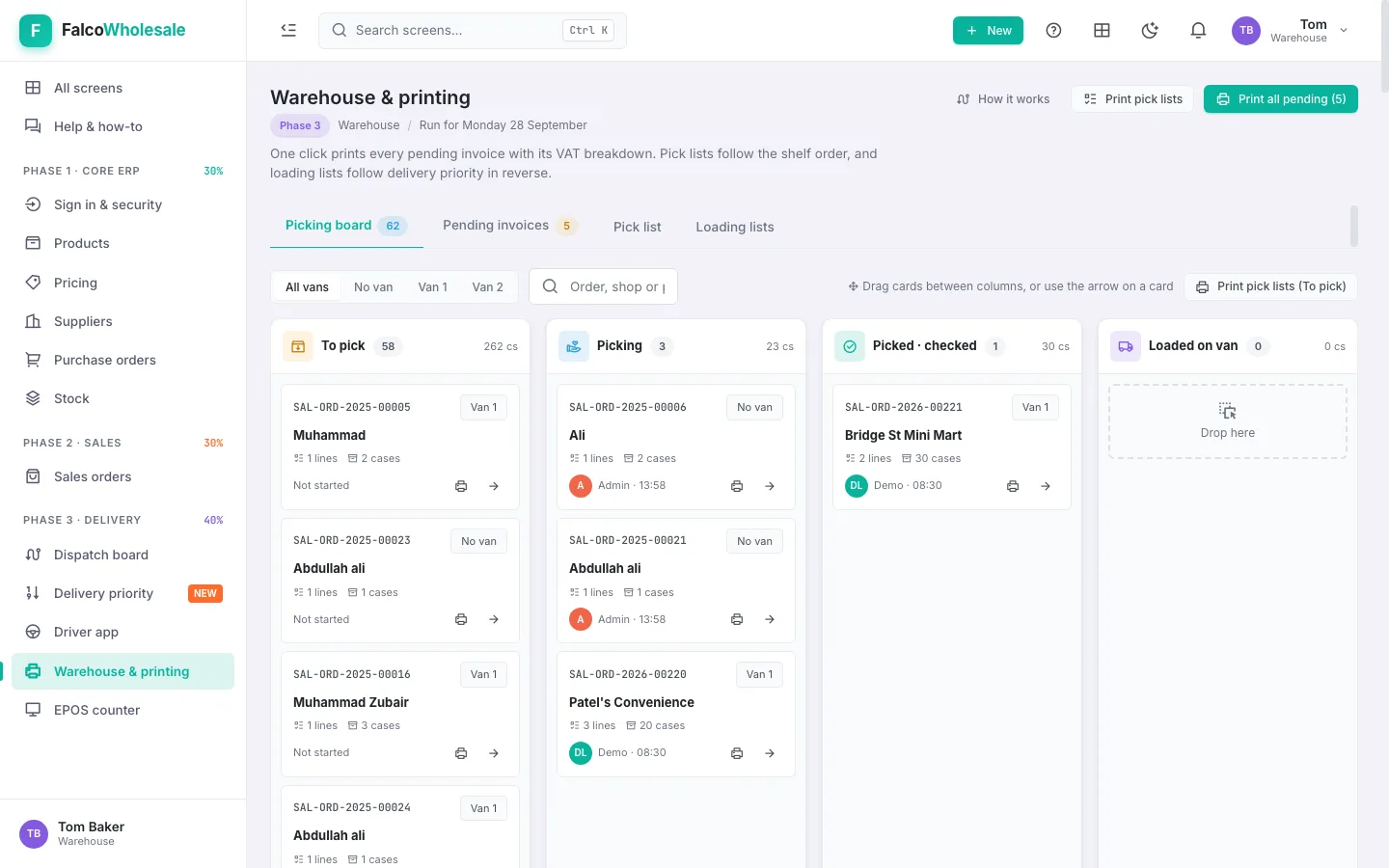
Task: Print Ali's order SAL-ORD-2025-00006
Action: pos(737,486)
